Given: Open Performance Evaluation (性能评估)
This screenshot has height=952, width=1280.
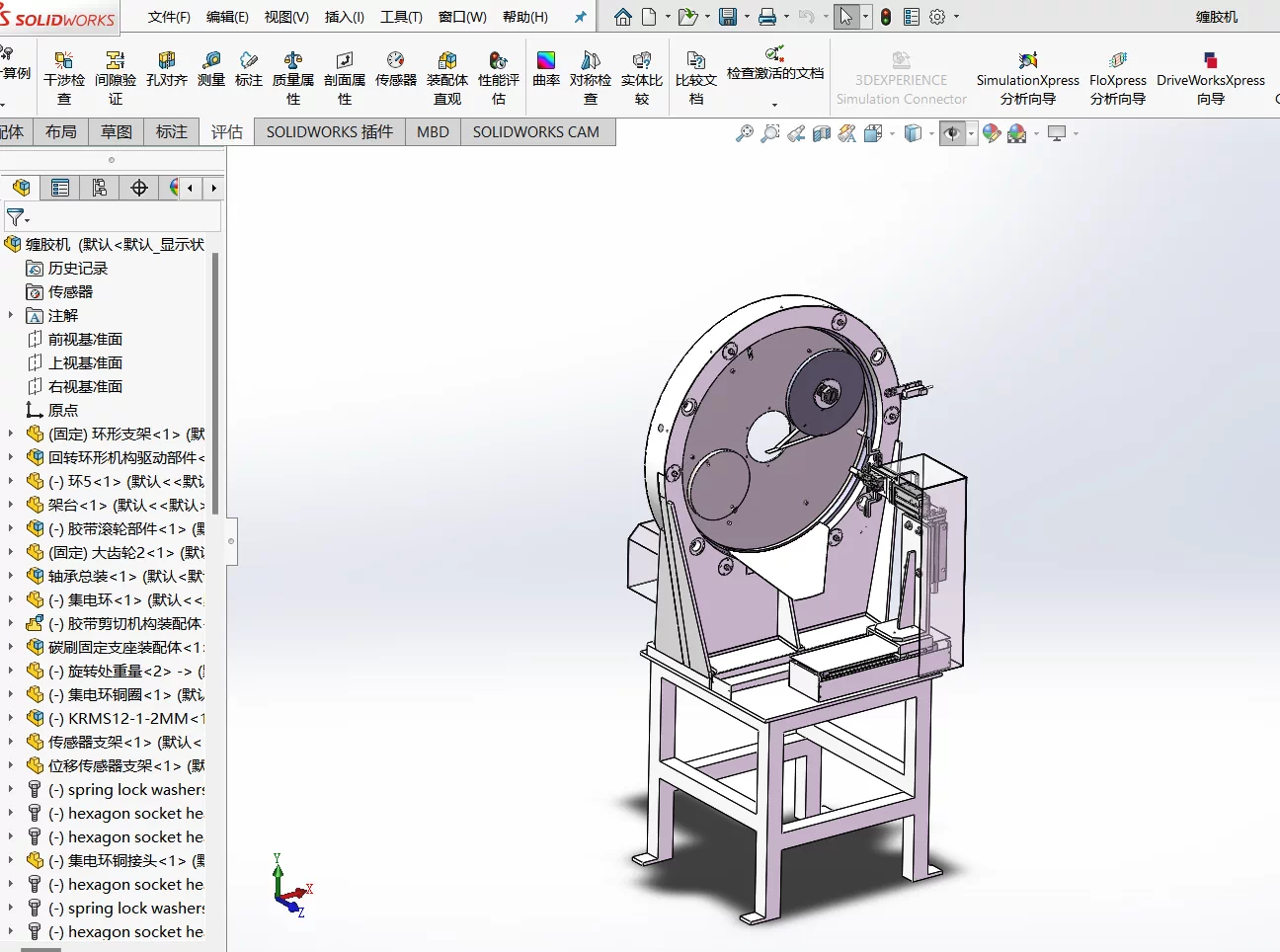Looking at the screenshot, I should pos(499,77).
